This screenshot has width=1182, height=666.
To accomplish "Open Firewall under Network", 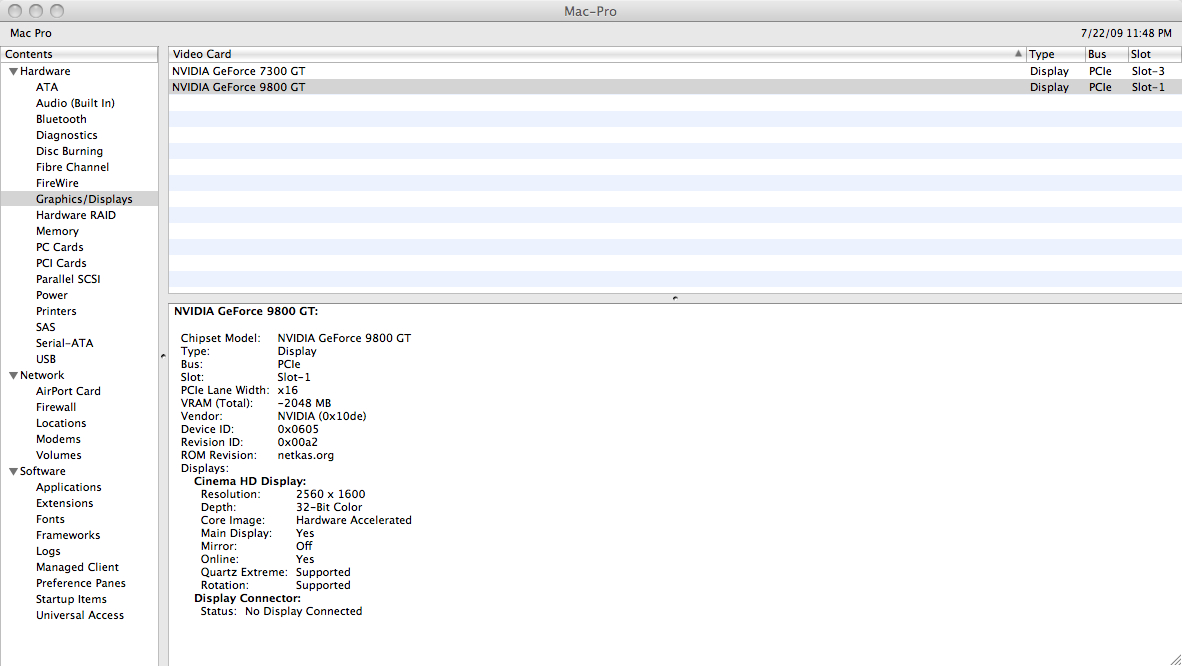I will [x=57, y=407].
